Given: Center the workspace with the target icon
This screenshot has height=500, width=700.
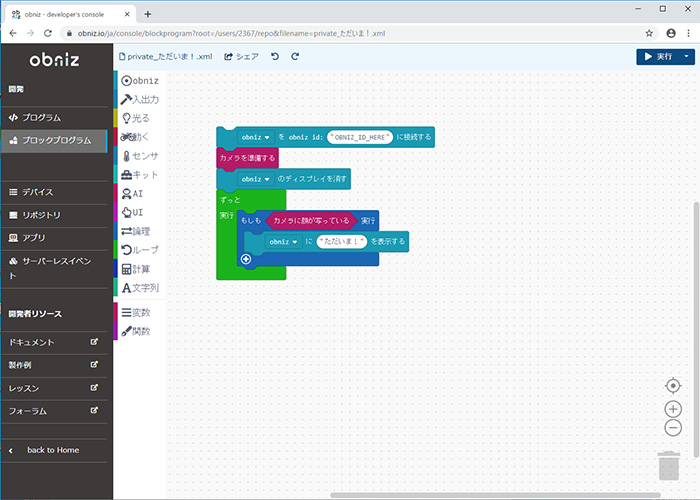Looking at the screenshot, I should click(673, 386).
